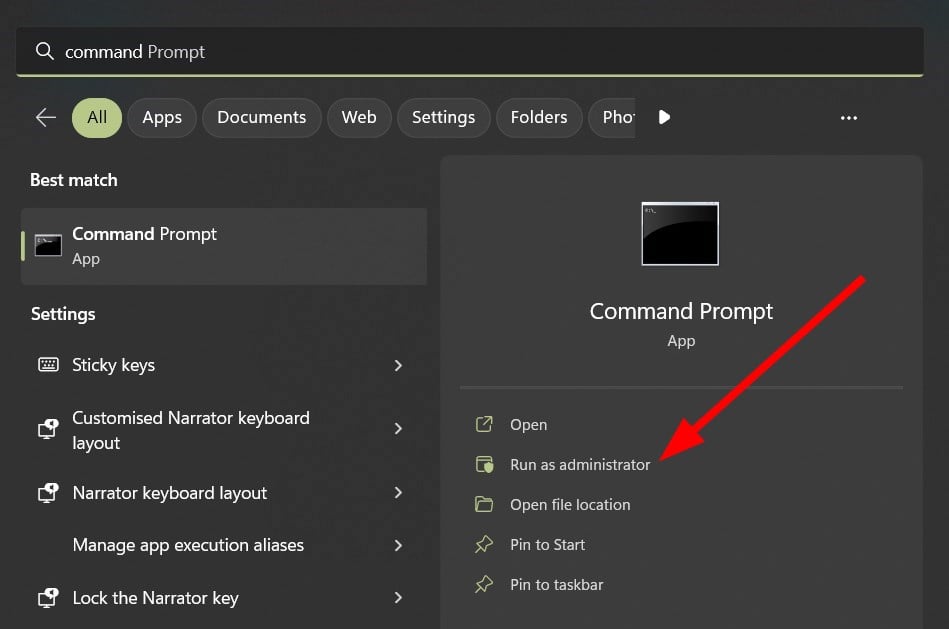Click the three-dot more options icon
Viewport: 949px width, 629px height.
coord(849,118)
